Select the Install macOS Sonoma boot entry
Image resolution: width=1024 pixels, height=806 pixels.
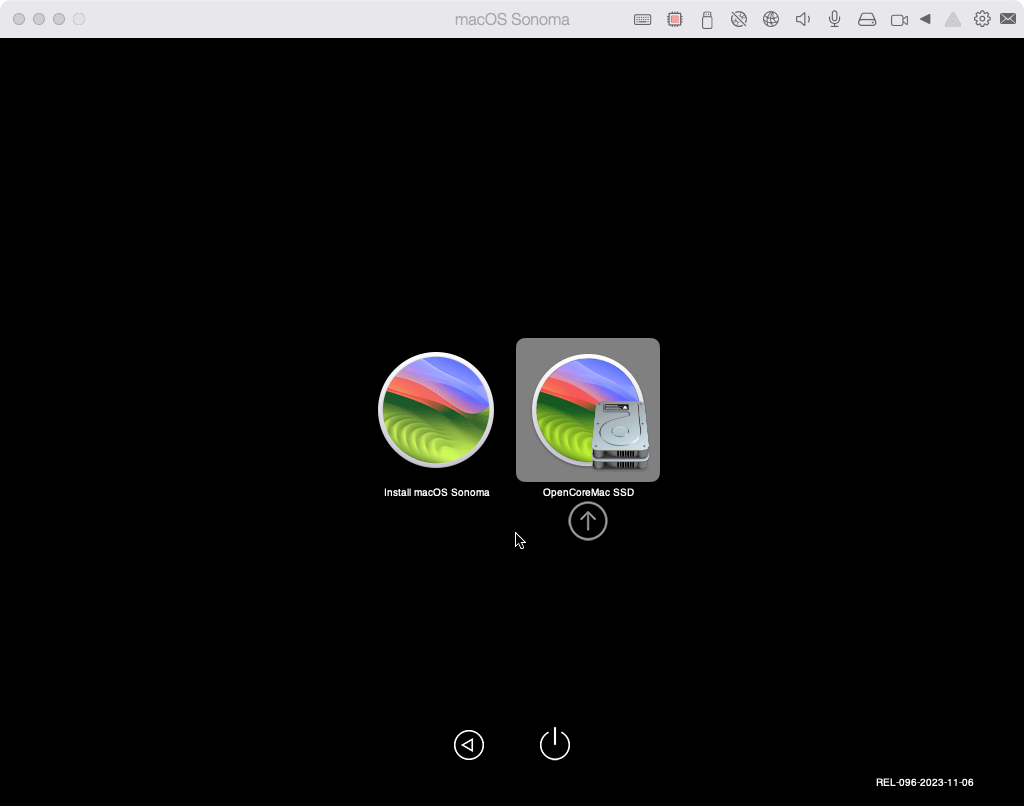pos(436,410)
